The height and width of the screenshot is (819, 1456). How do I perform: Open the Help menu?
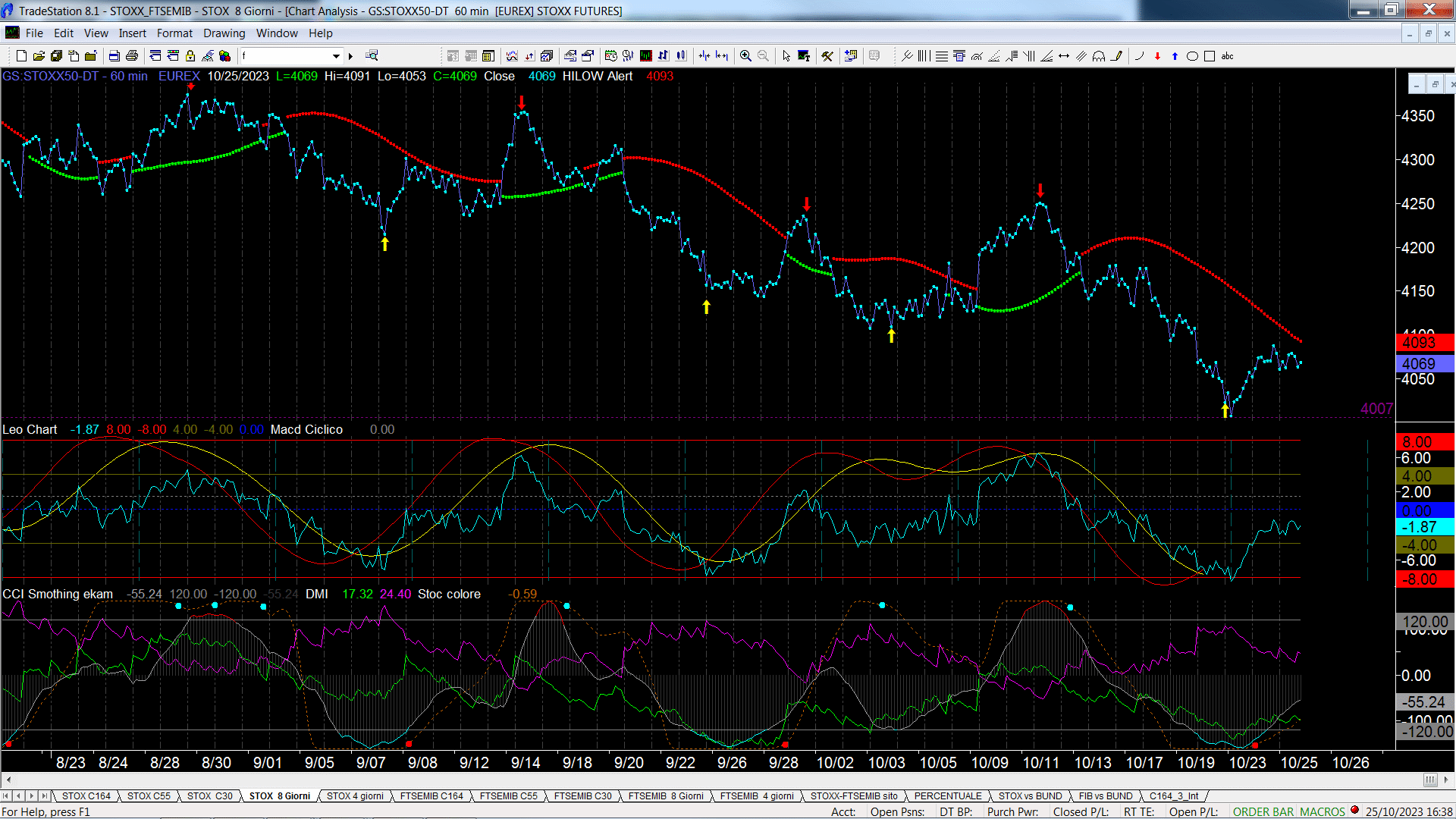[x=320, y=33]
